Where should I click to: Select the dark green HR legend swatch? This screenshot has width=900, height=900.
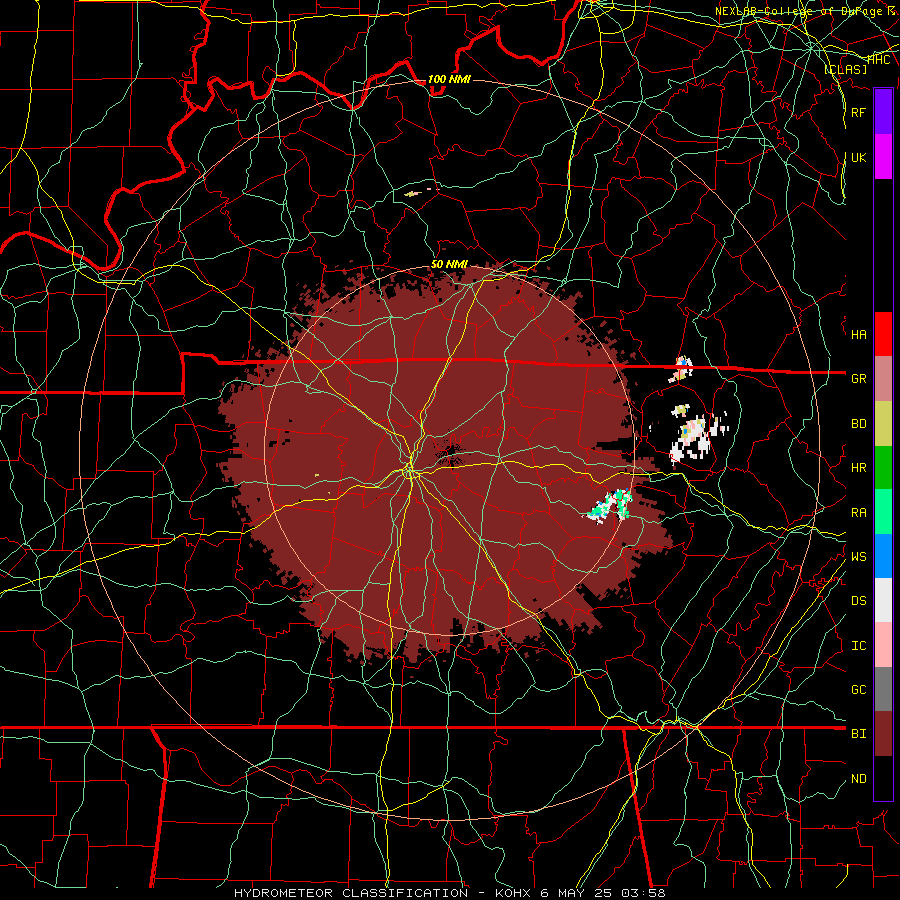(883, 468)
